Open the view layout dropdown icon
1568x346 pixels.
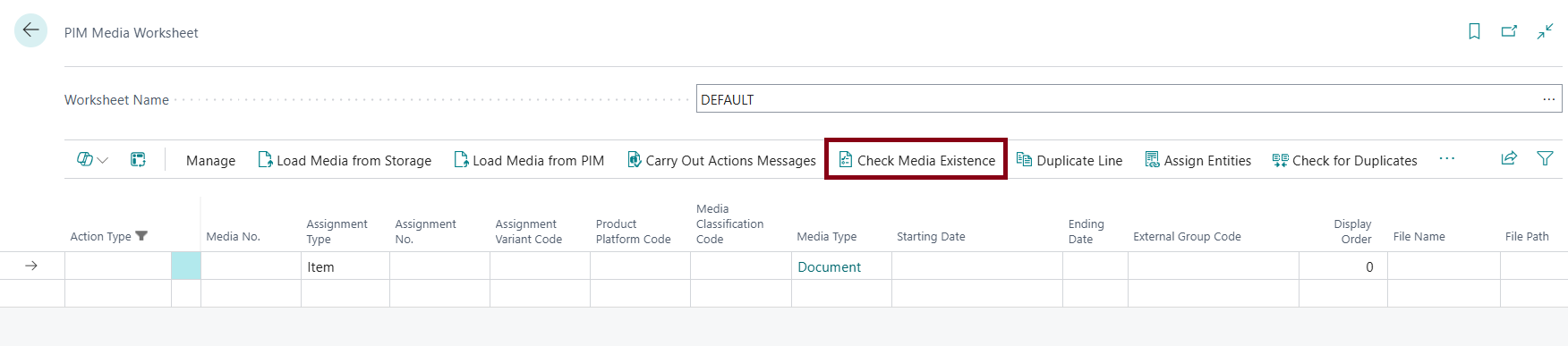tap(92, 159)
